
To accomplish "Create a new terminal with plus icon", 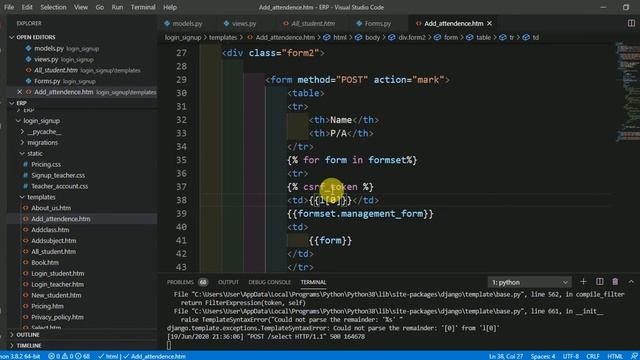I will click(x=583, y=282).
